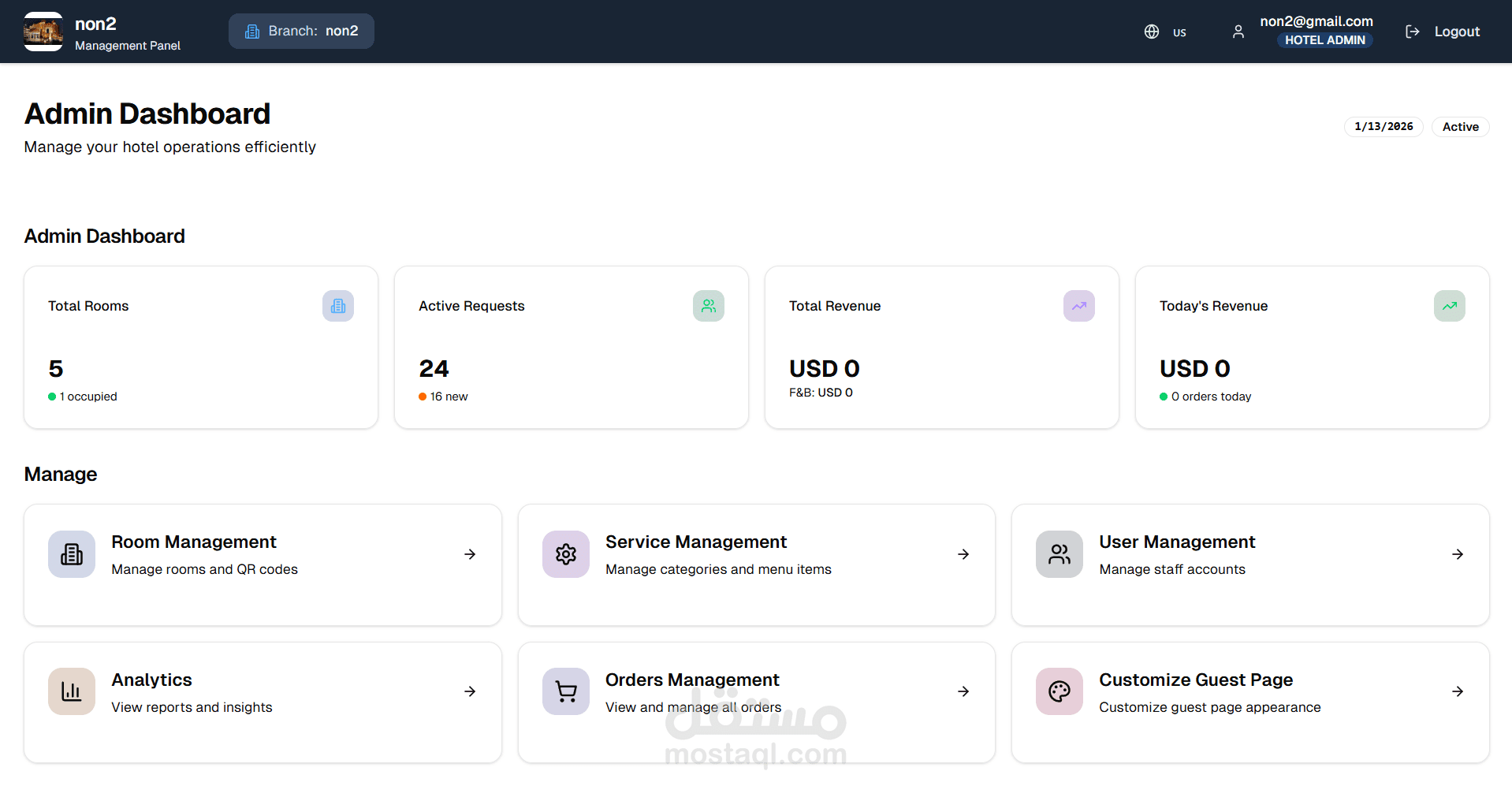1512x786 pixels.
Task: Click the 1/13/2026 date badge
Action: [x=1384, y=127]
